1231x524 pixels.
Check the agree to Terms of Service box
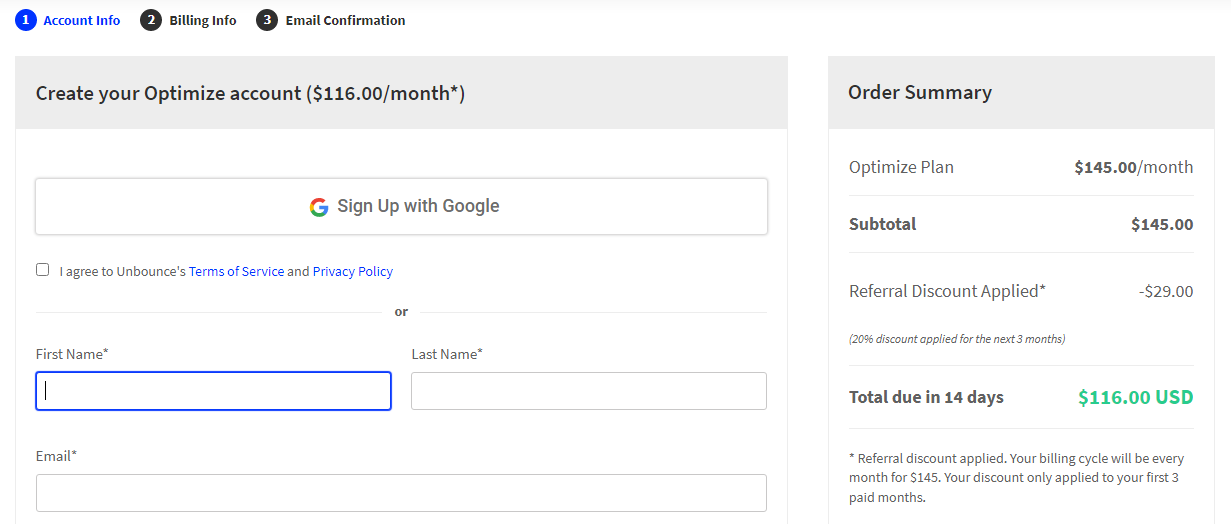click(x=42, y=270)
